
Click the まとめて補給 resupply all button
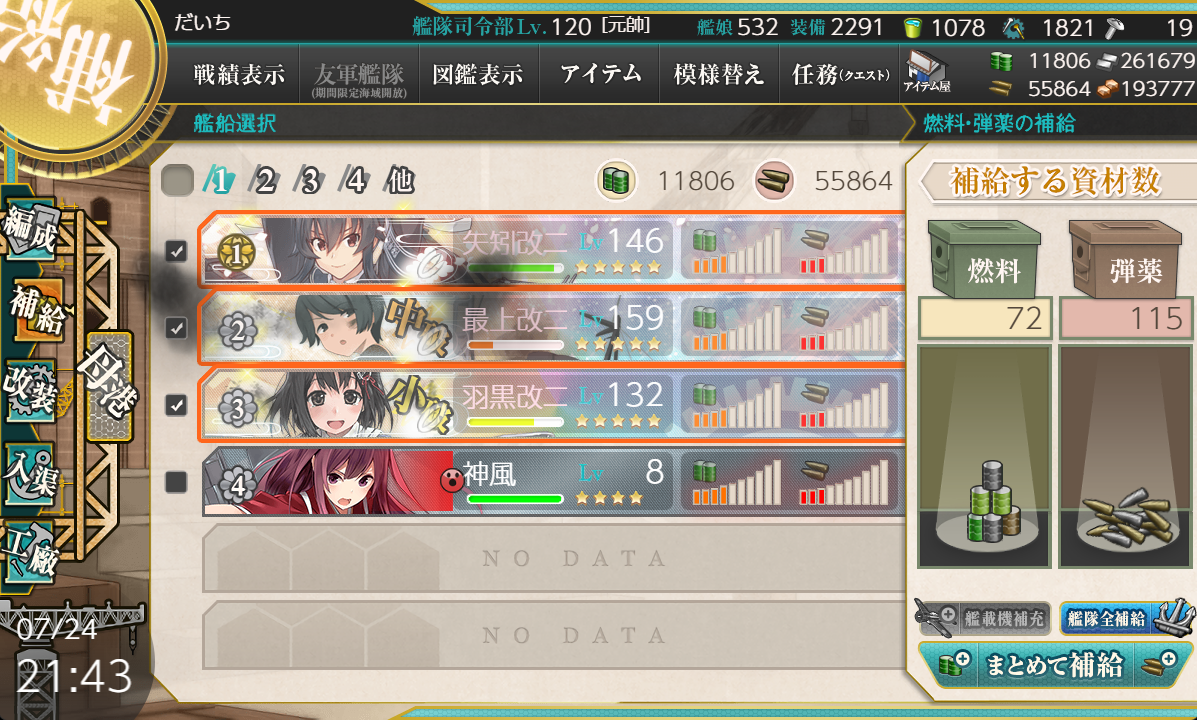(x=1054, y=664)
